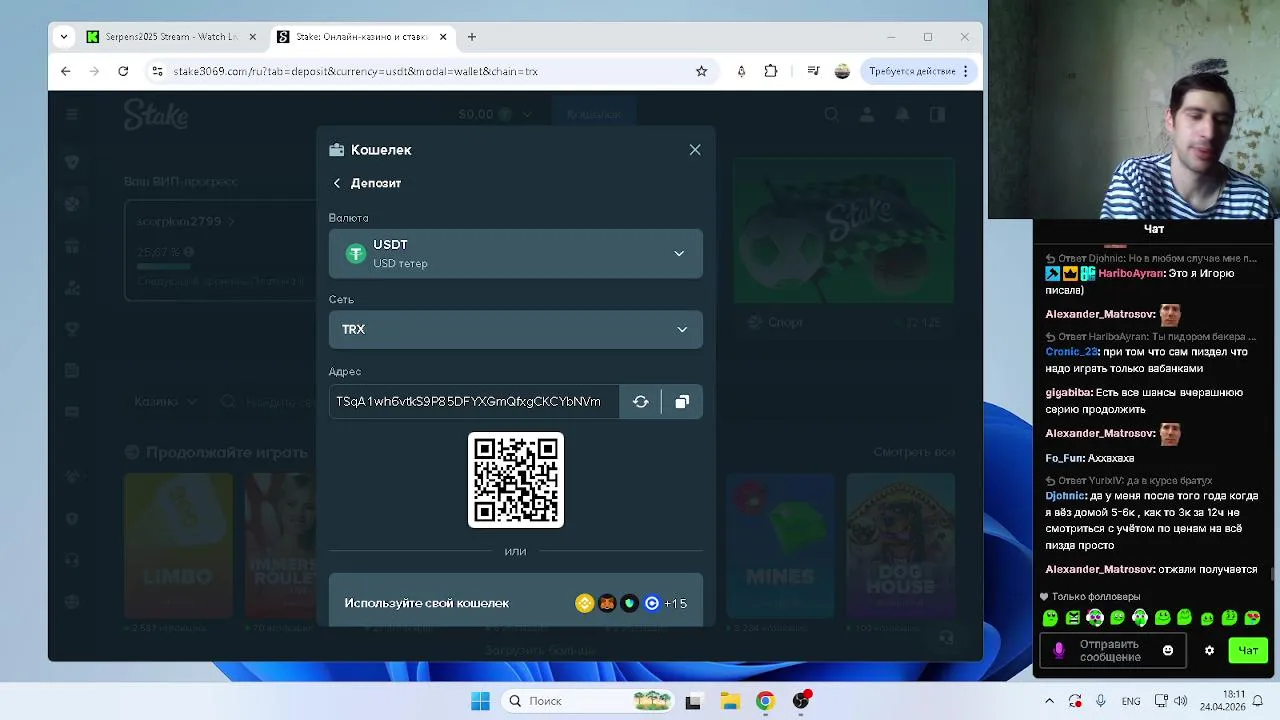The image size is (1280, 720).
Task: Open chat settings gear icon
Action: [1209, 650]
